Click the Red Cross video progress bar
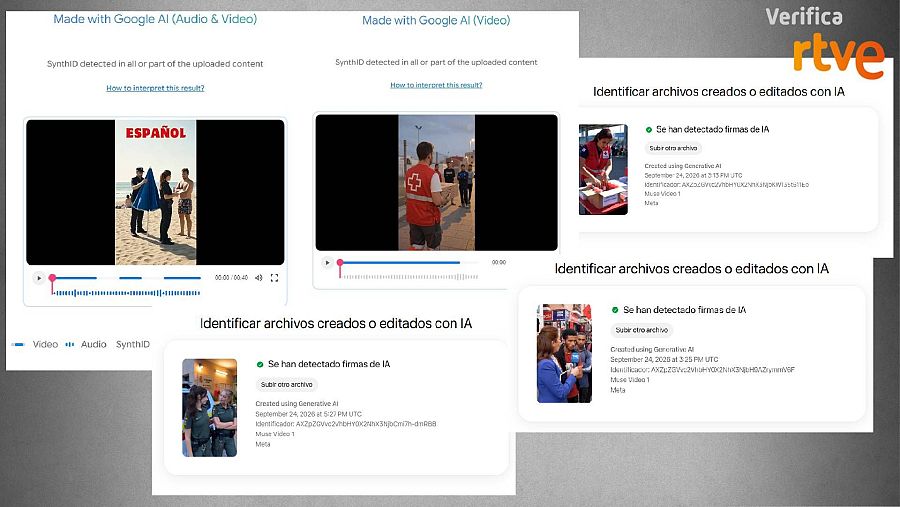This screenshot has width=900, height=507. 409,262
